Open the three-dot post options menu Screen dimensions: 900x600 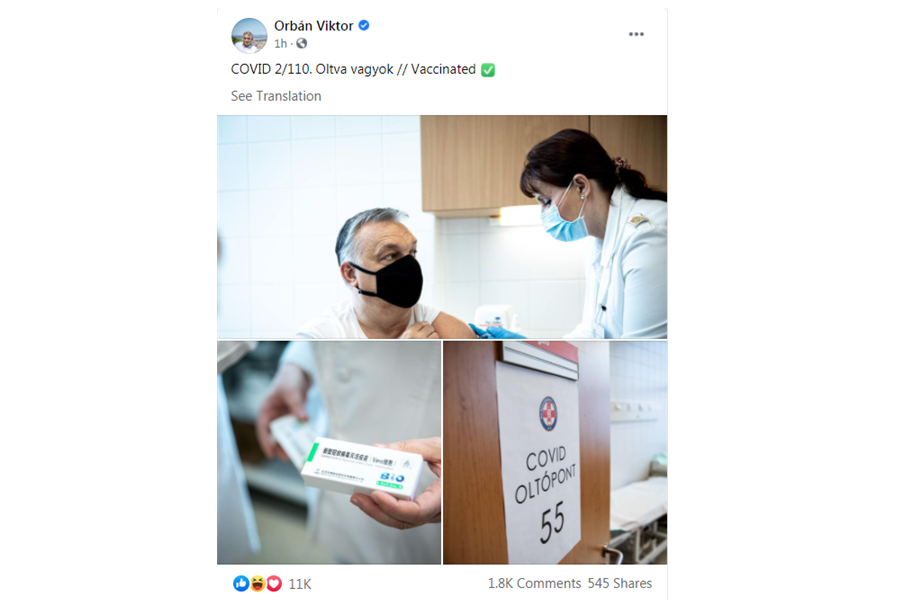tap(636, 34)
